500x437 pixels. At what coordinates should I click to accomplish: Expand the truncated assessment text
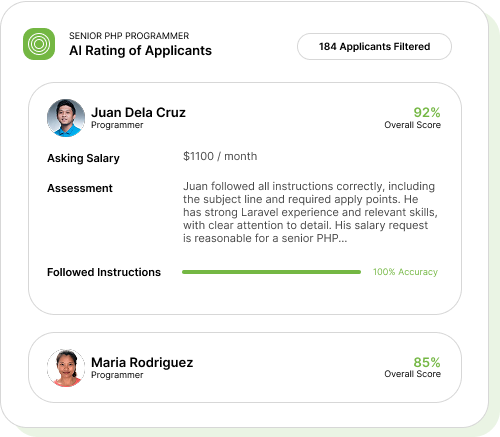click(x=310, y=212)
